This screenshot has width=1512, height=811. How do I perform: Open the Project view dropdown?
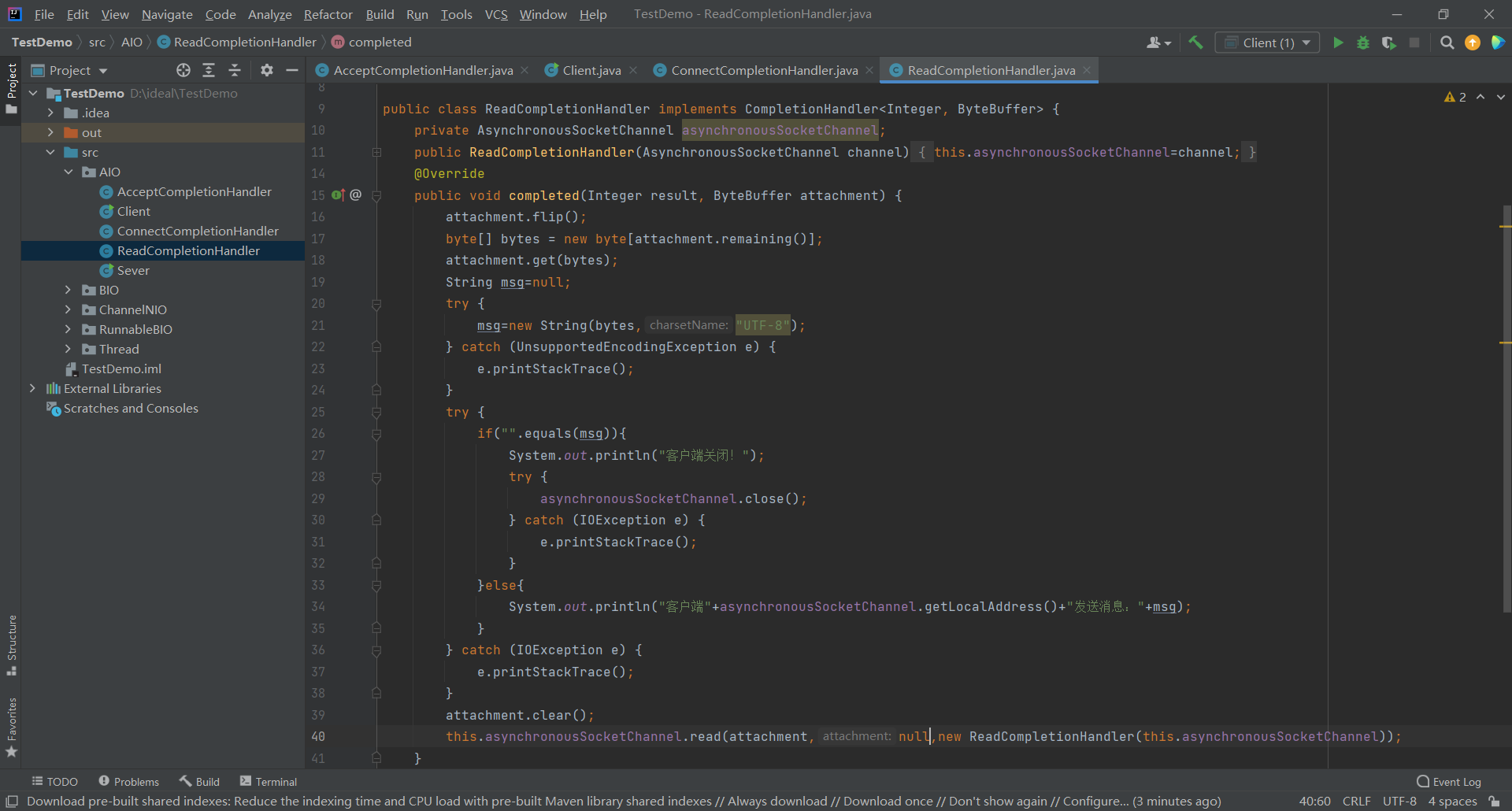point(69,70)
